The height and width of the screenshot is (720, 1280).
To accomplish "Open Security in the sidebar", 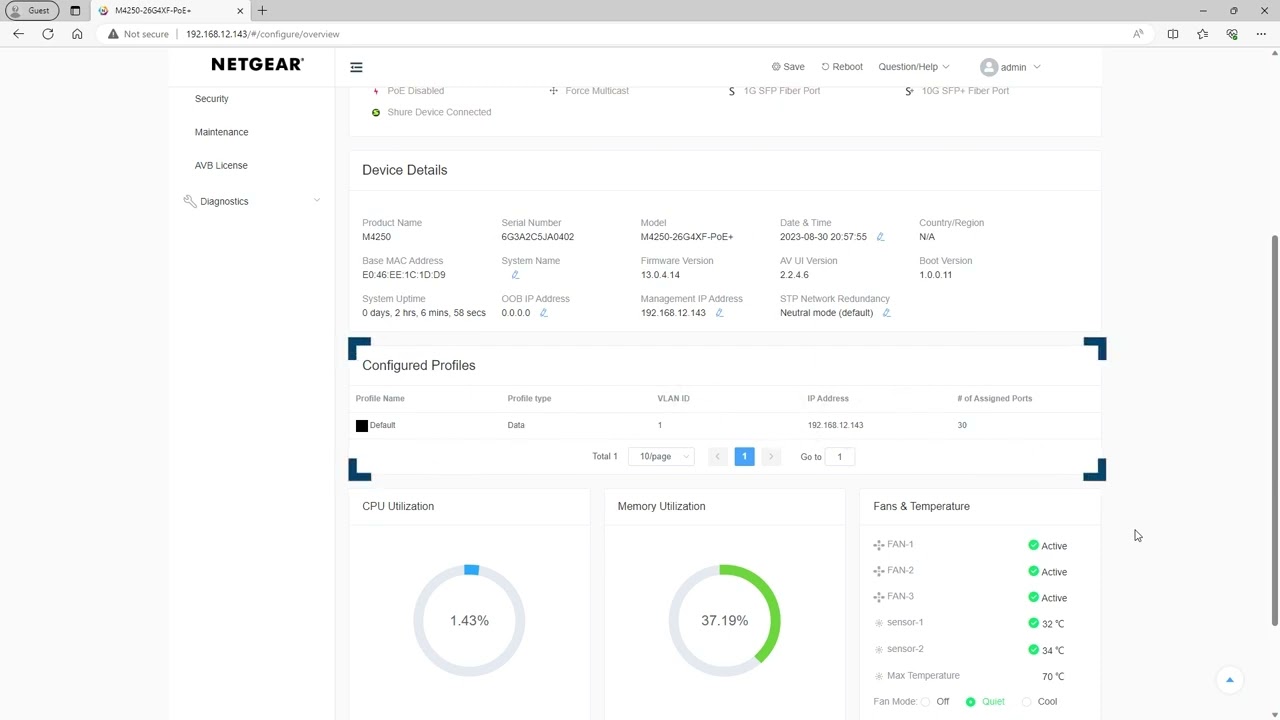I will pyautogui.click(x=211, y=99).
